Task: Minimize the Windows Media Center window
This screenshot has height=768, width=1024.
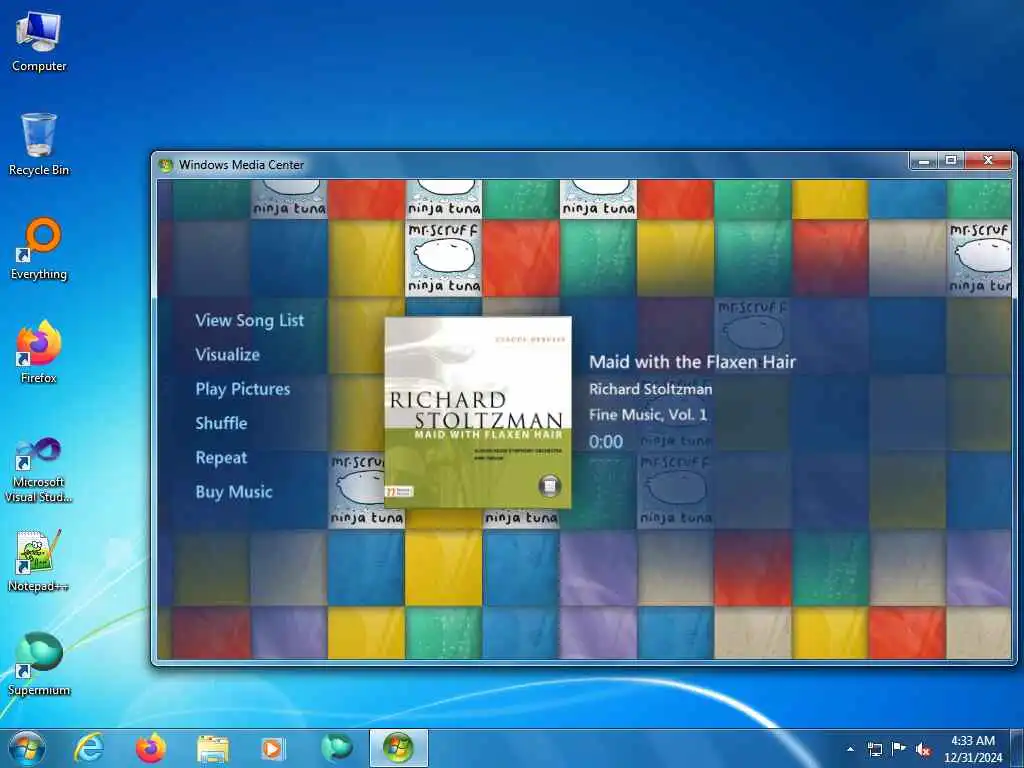Action: (x=923, y=161)
